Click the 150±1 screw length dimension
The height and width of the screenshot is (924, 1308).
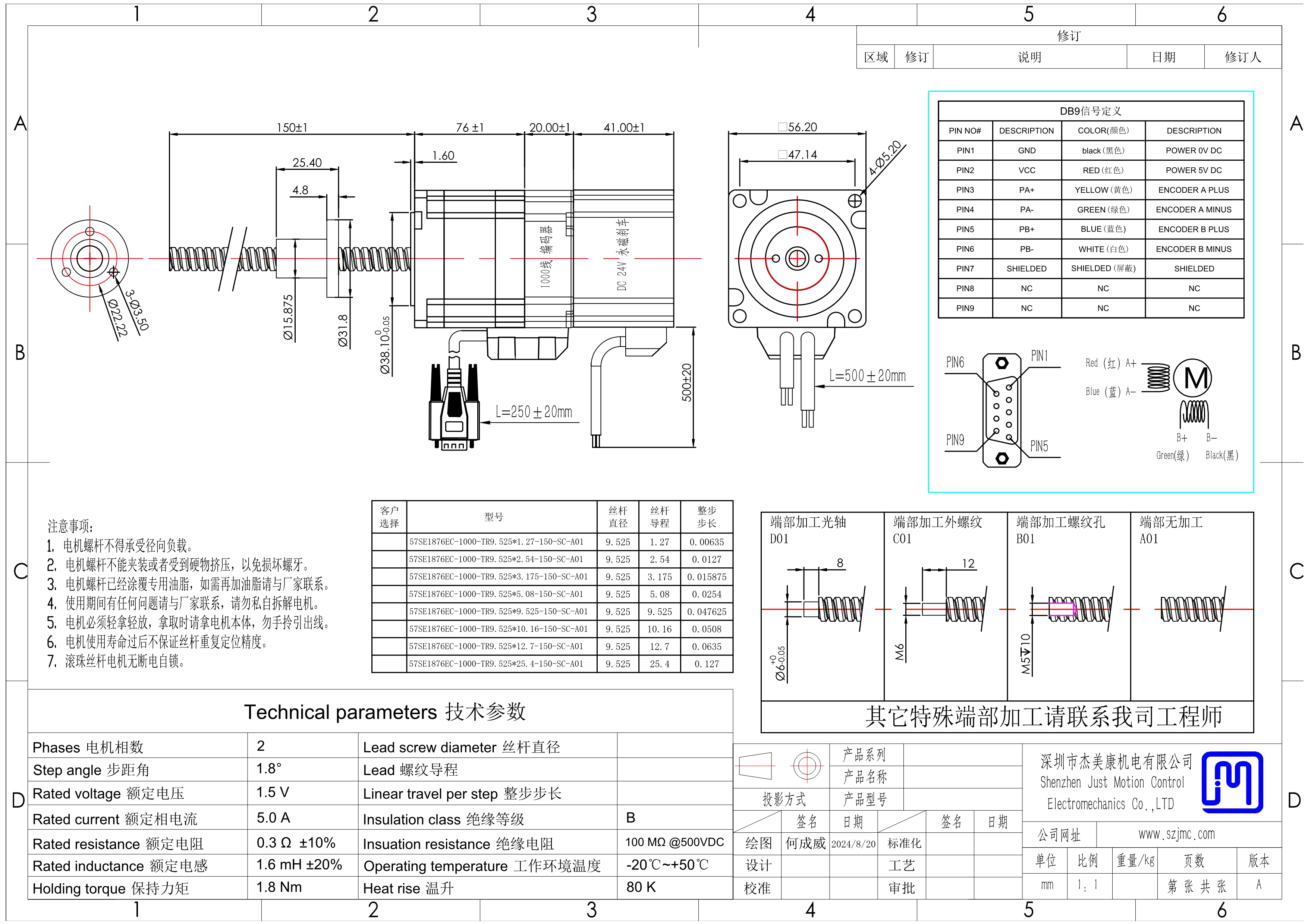292,127
